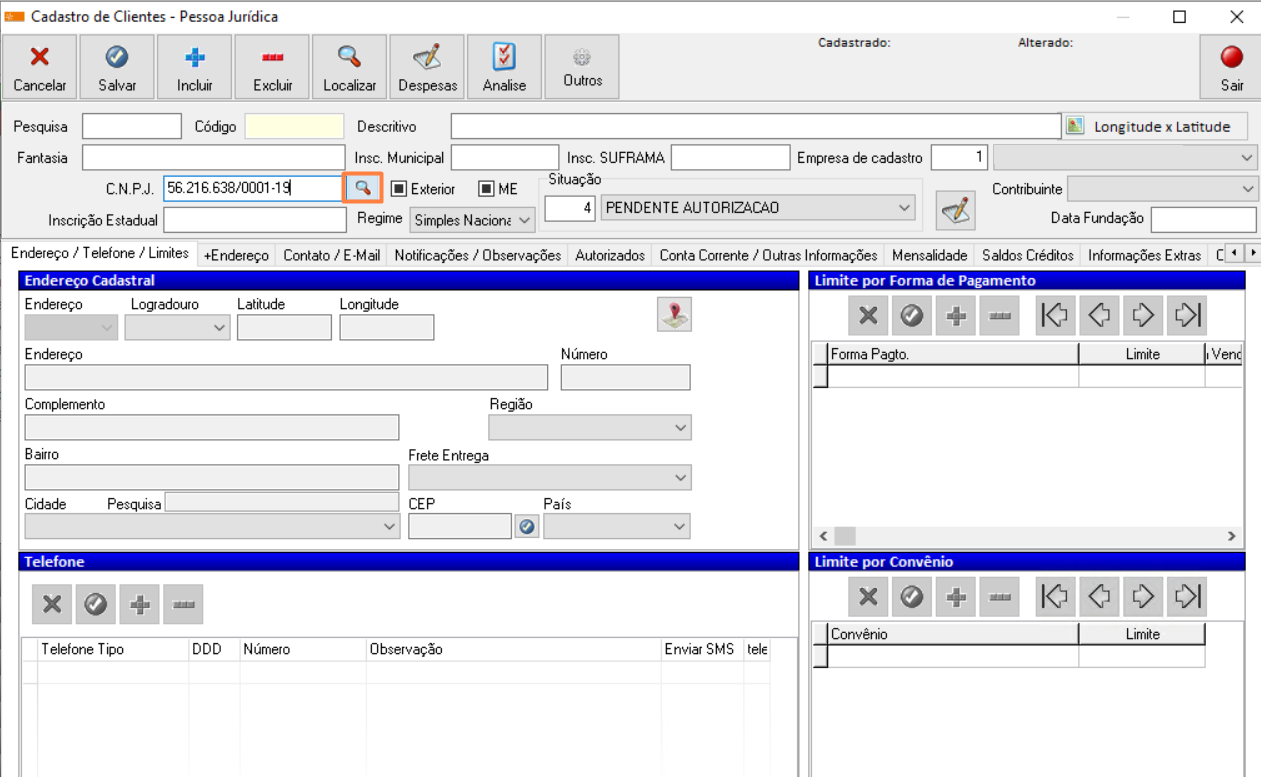
Task: Open Localizar search tool
Action: click(349, 67)
